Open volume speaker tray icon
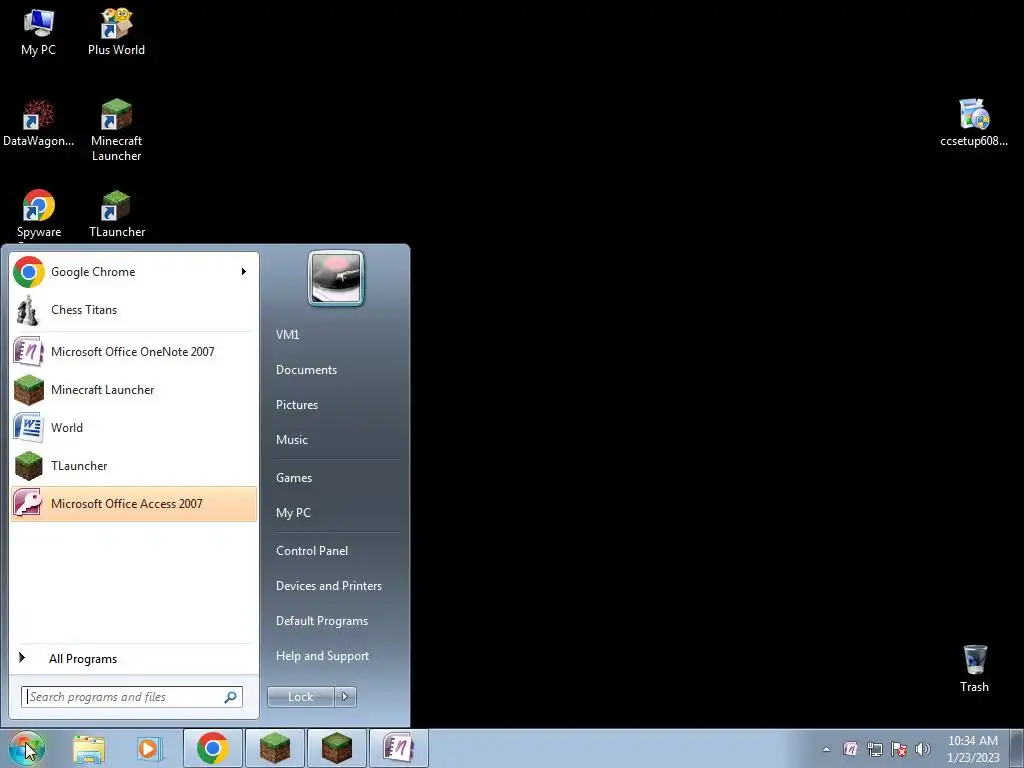 pos(922,749)
